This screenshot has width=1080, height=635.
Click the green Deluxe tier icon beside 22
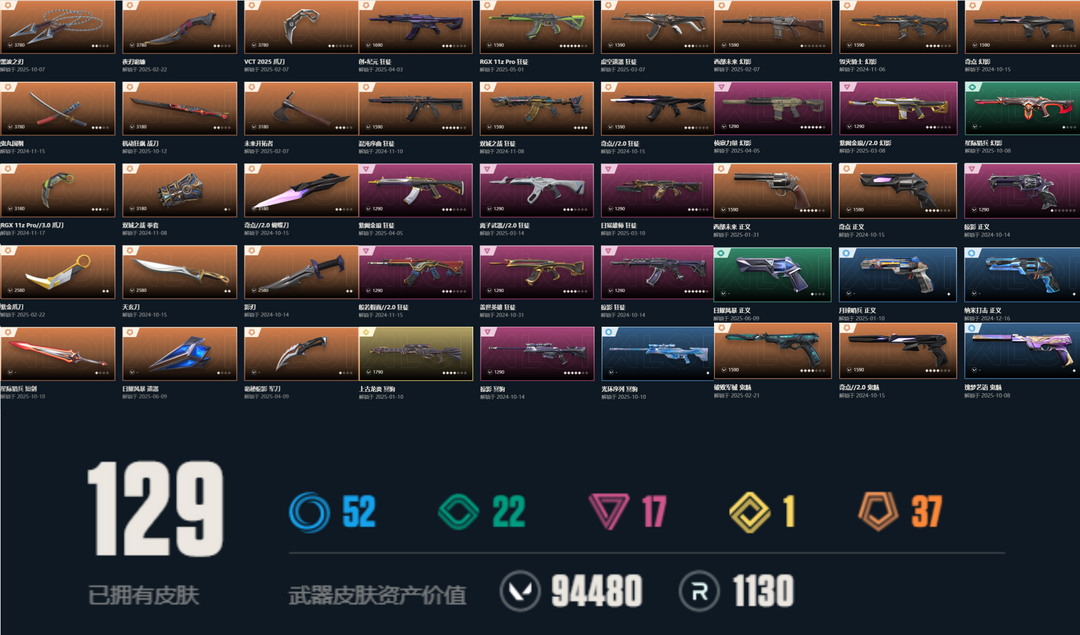pos(459,512)
